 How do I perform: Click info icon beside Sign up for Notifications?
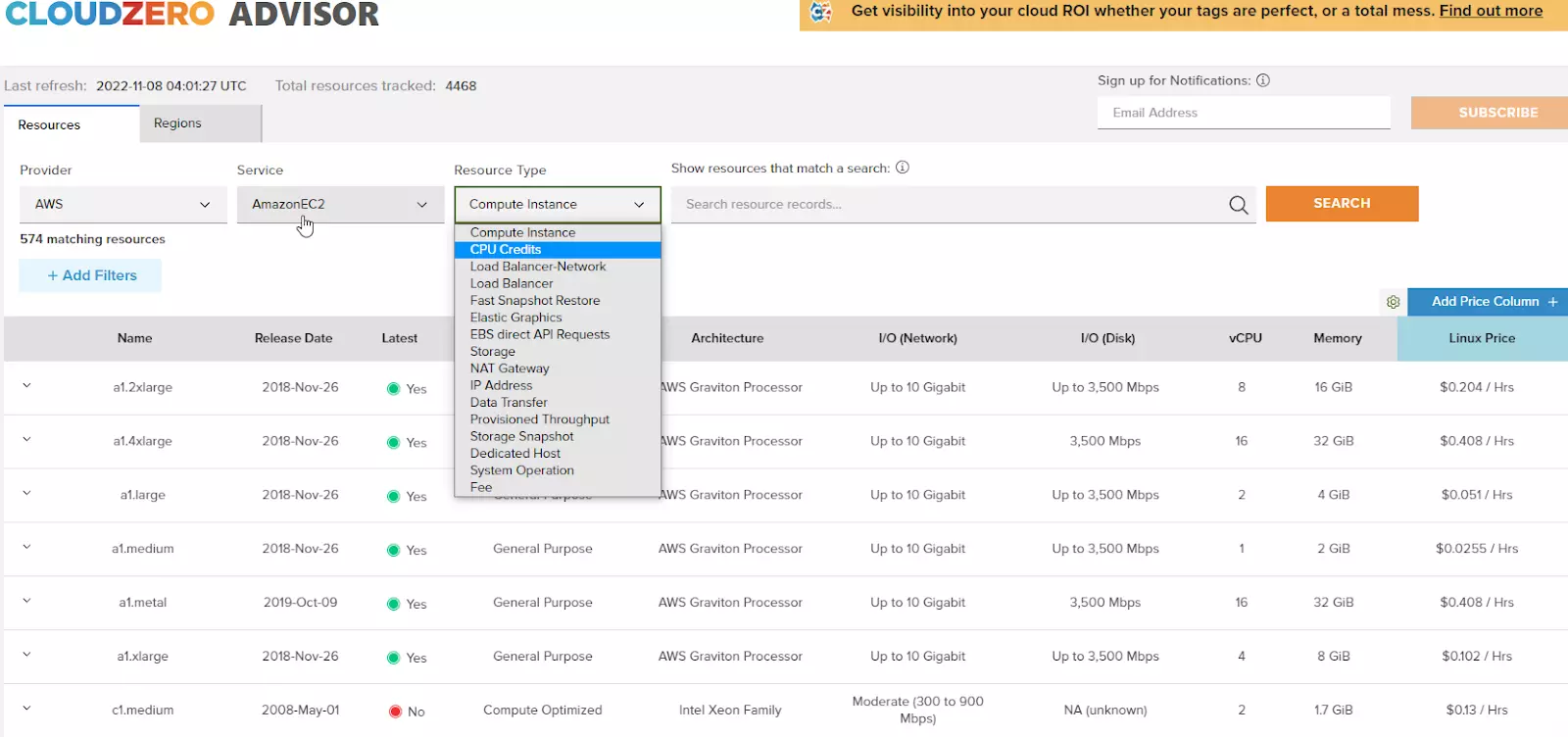coord(1263,80)
